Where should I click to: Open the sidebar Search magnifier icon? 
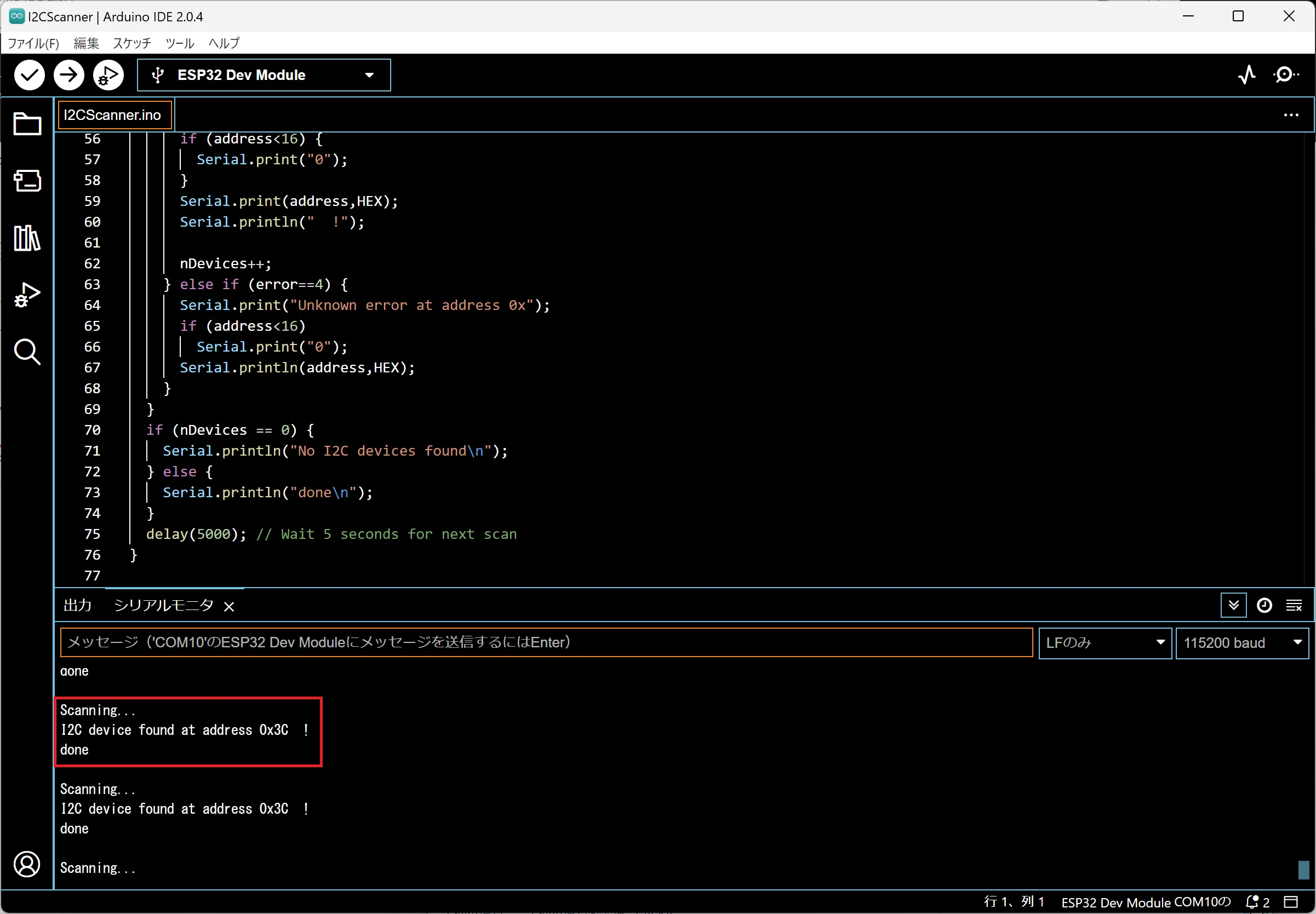point(27,351)
